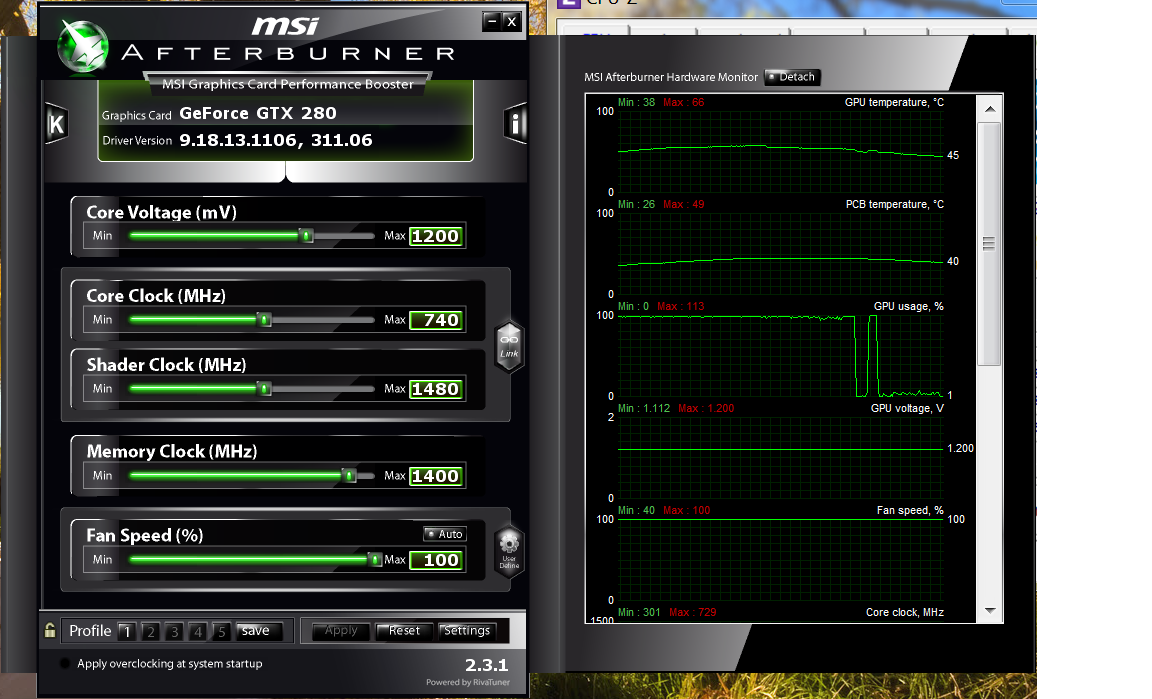Image resolution: width=1152 pixels, height=699 pixels.
Task: Click the fan User Define gear icon
Action: click(x=509, y=551)
